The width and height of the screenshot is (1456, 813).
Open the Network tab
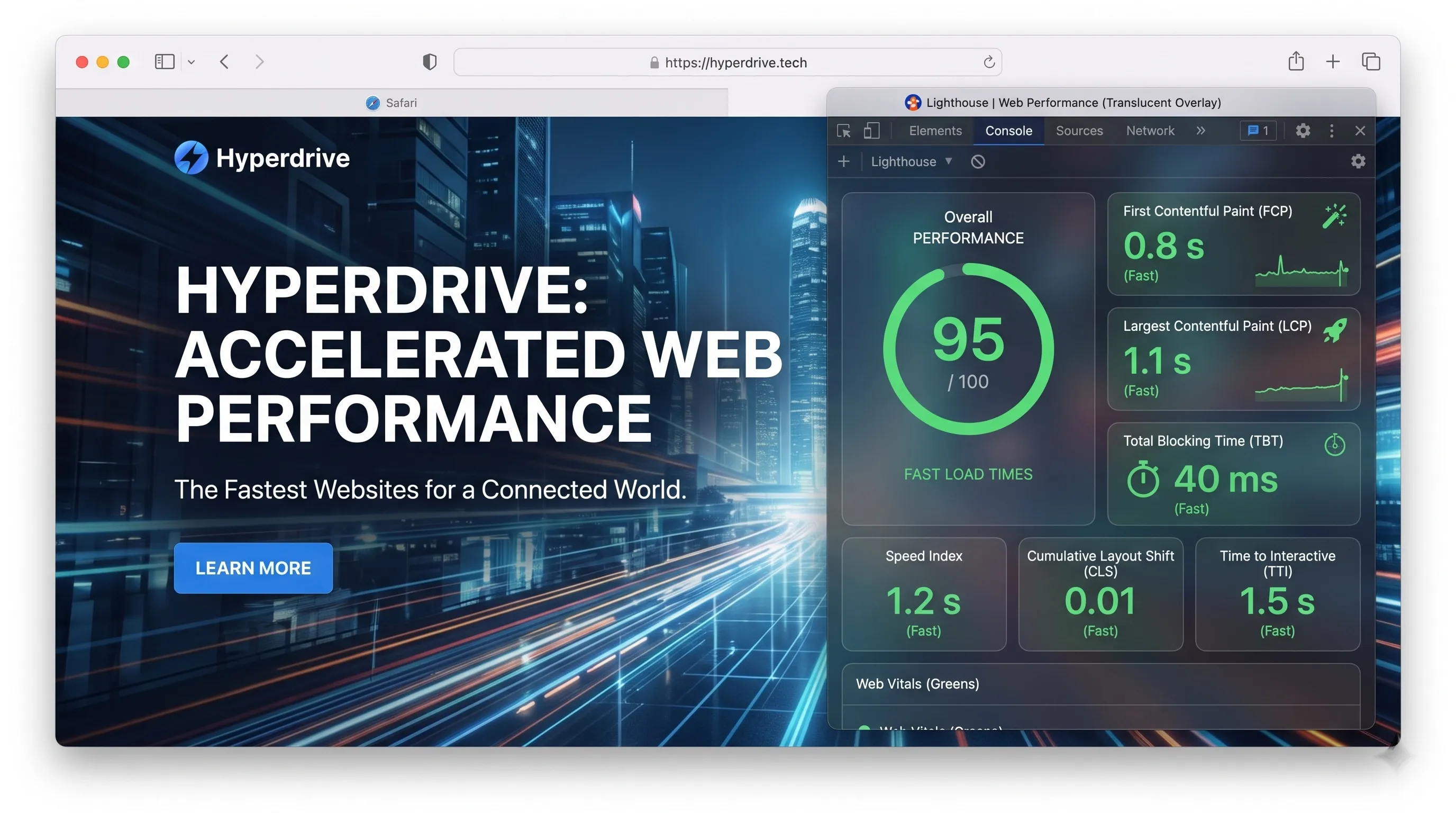tap(1150, 131)
